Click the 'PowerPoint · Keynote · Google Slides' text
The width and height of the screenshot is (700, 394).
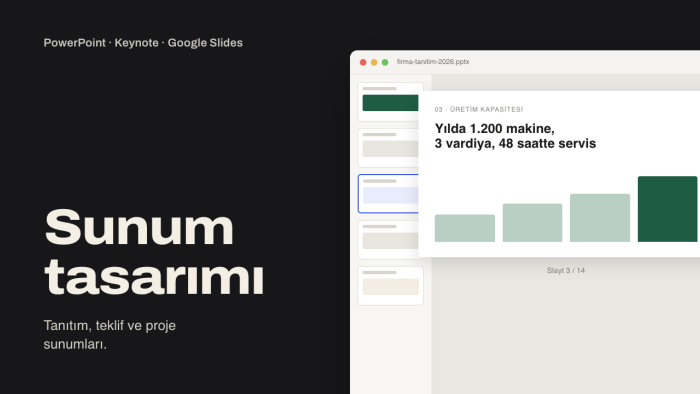[143, 43]
